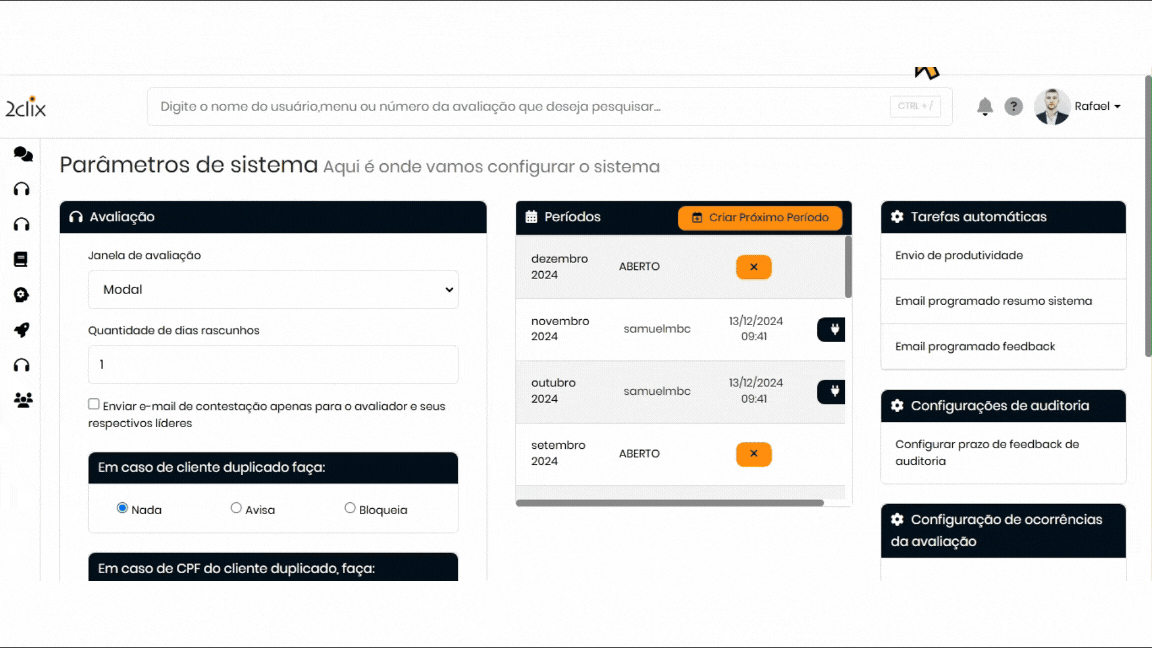Click 'Criar Próximo Período' button
The width and height of the screenshot is (1152, 648).
(760, 218)
